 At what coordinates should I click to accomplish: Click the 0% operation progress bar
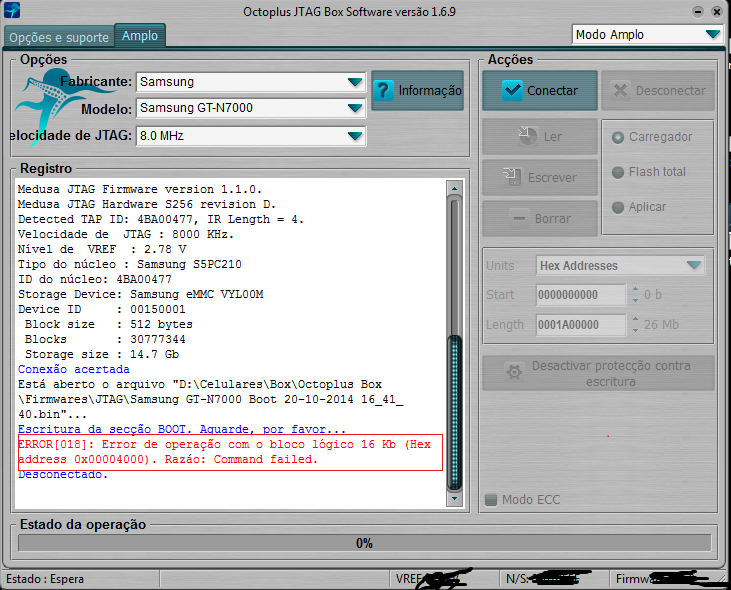(365, 543)
